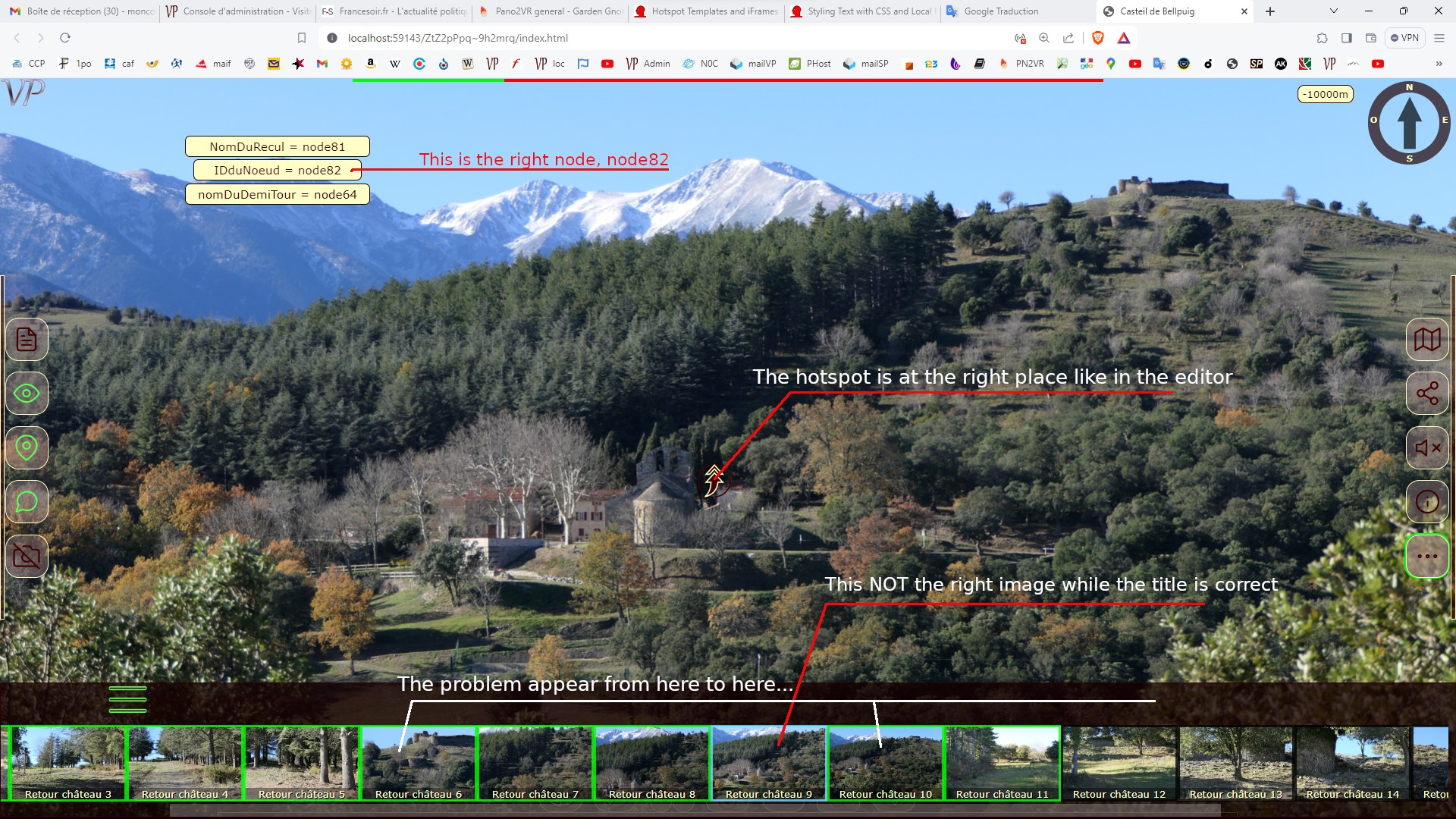The height and width of the screenshot is (819, 1456).
Task: Toggle the eye/visibility icon on left sidebar
Action: point(26,393)
